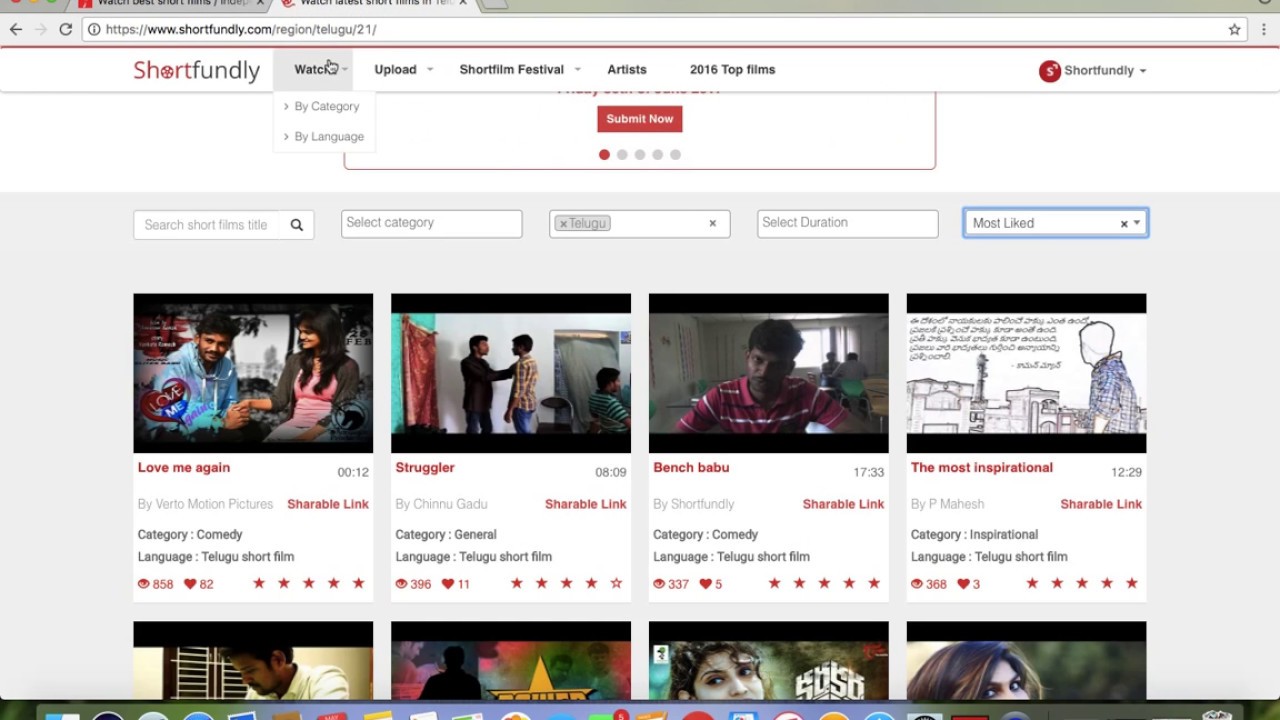Go to the first carousel slide dot
This screenshot has height=720, width=1280.
[x=604, y=155]
